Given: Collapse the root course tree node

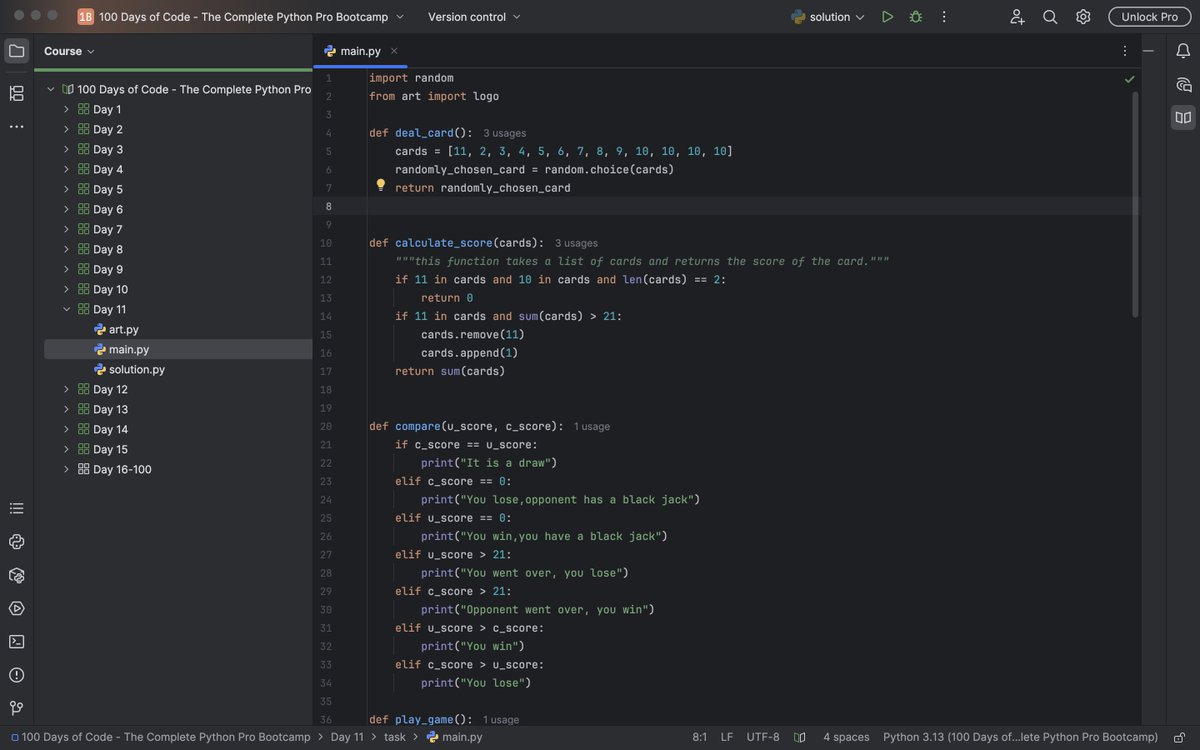Looking at the screenshot, I should [51, 89].
